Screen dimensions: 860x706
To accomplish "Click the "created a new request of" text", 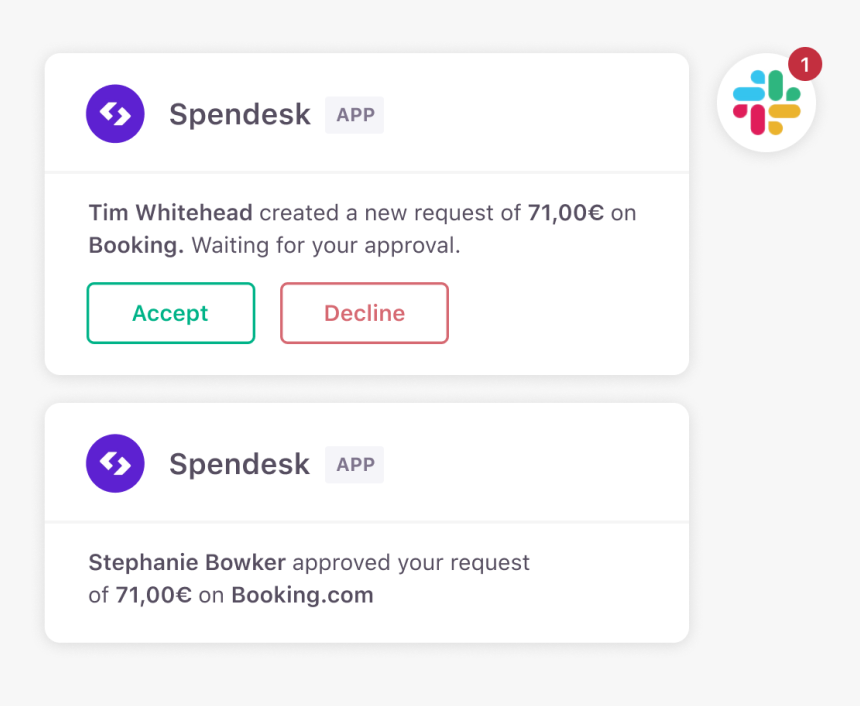I will [391, 213].
